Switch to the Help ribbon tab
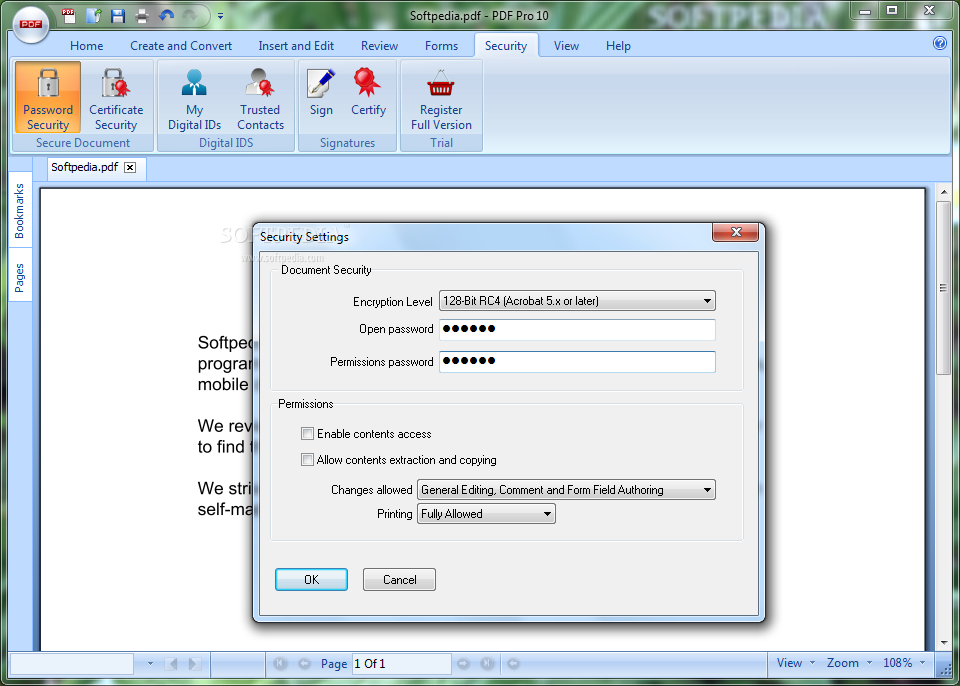Viewport: 960px width, 686px height. (618, 45)
